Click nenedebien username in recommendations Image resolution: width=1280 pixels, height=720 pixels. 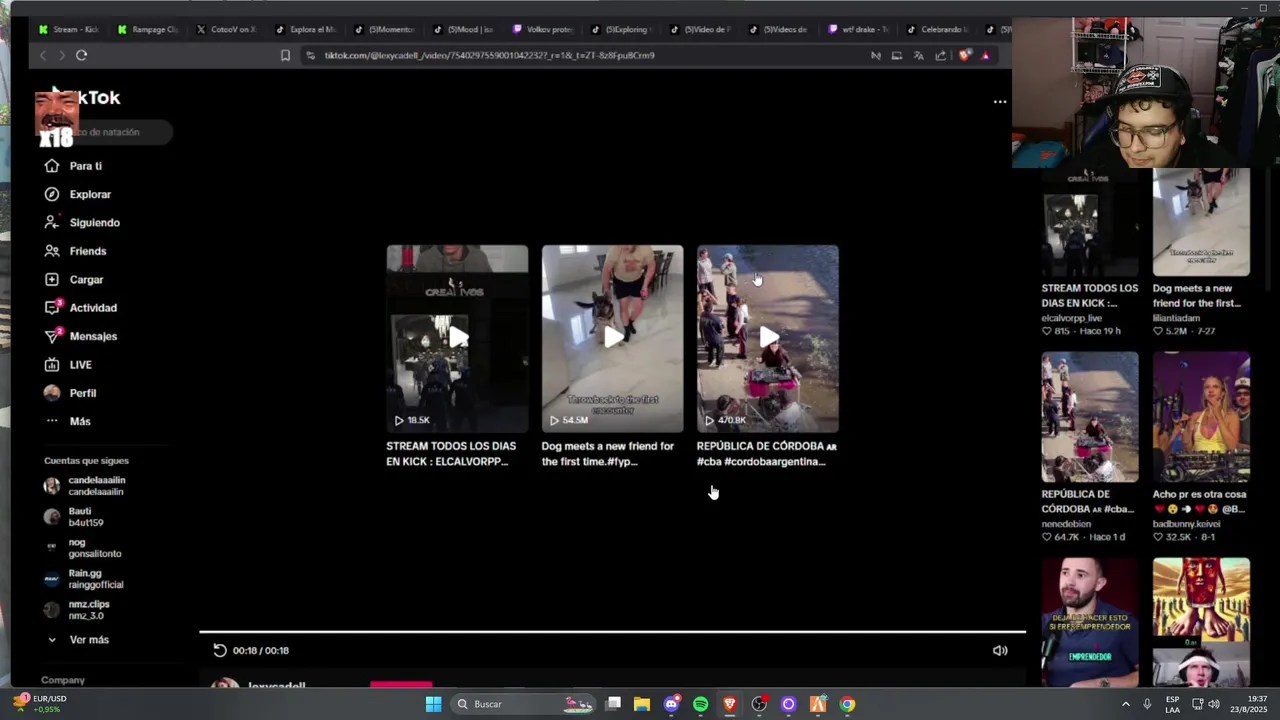tap(1066, 524)
